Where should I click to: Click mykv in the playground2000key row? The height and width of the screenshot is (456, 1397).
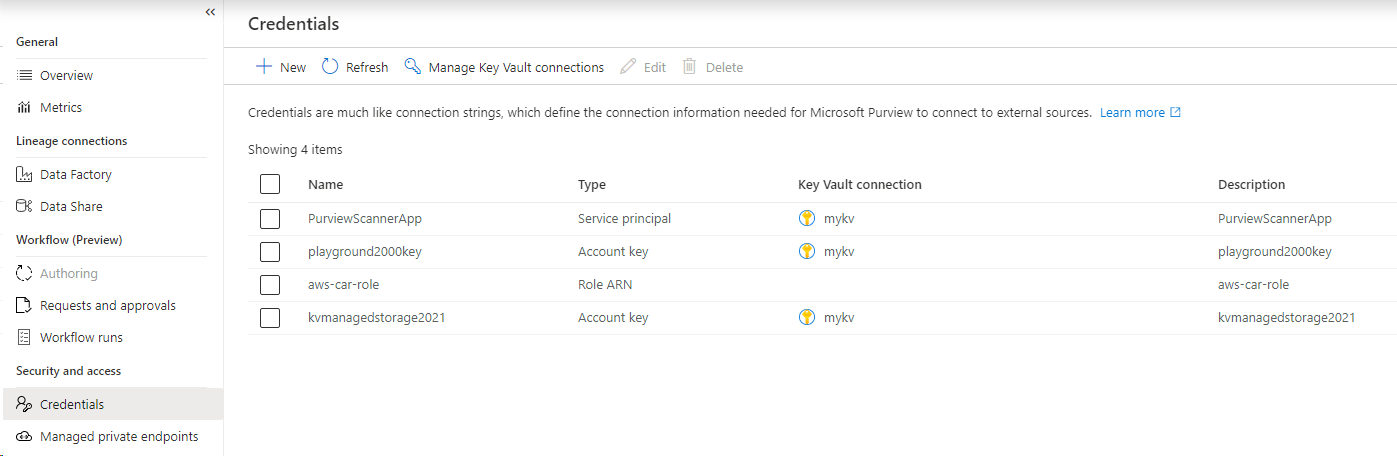point(839,251)
